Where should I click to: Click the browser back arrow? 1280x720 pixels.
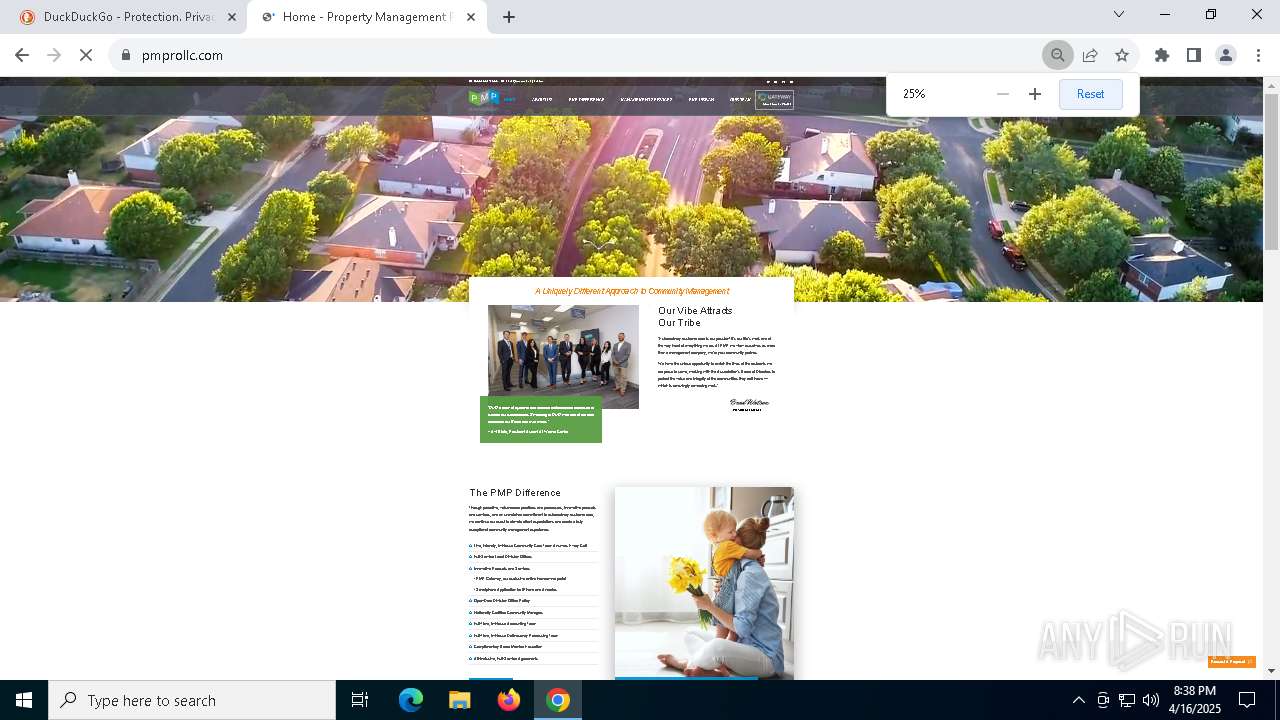[x=22, y=55]
